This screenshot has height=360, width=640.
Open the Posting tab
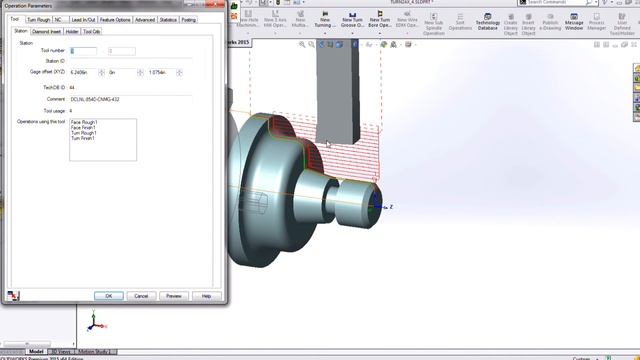click(188, 20)
